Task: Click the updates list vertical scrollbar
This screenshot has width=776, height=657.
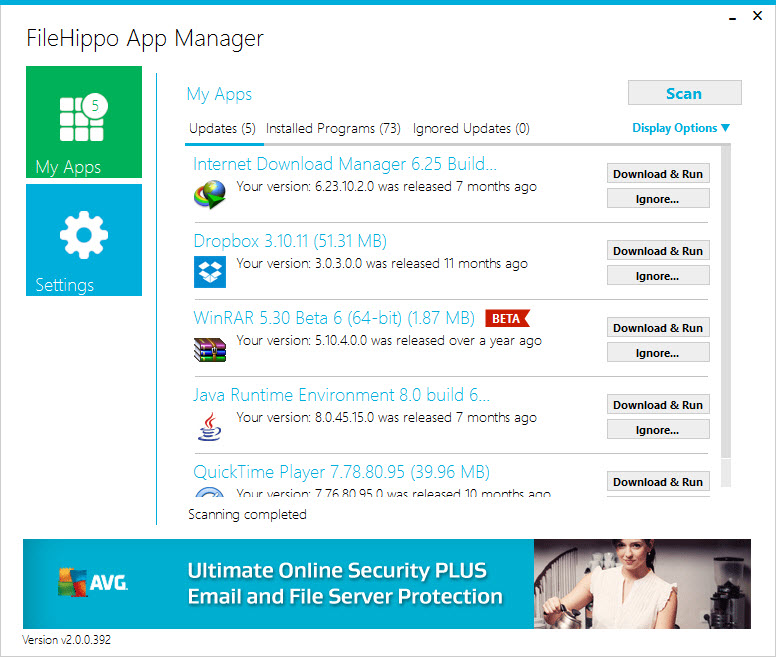Action: point(726,317)
